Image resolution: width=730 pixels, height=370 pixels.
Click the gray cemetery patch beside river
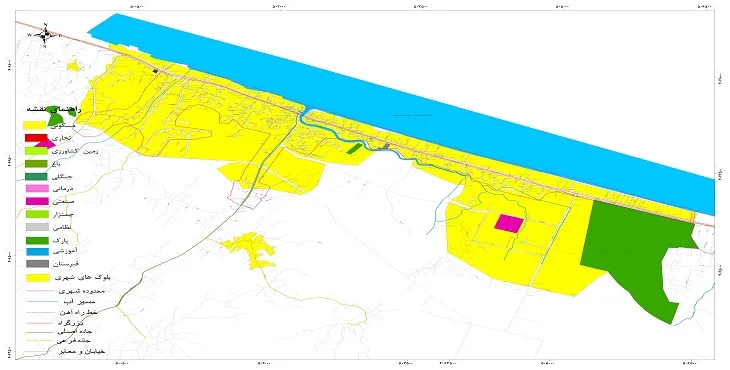(x=385, y=147)
